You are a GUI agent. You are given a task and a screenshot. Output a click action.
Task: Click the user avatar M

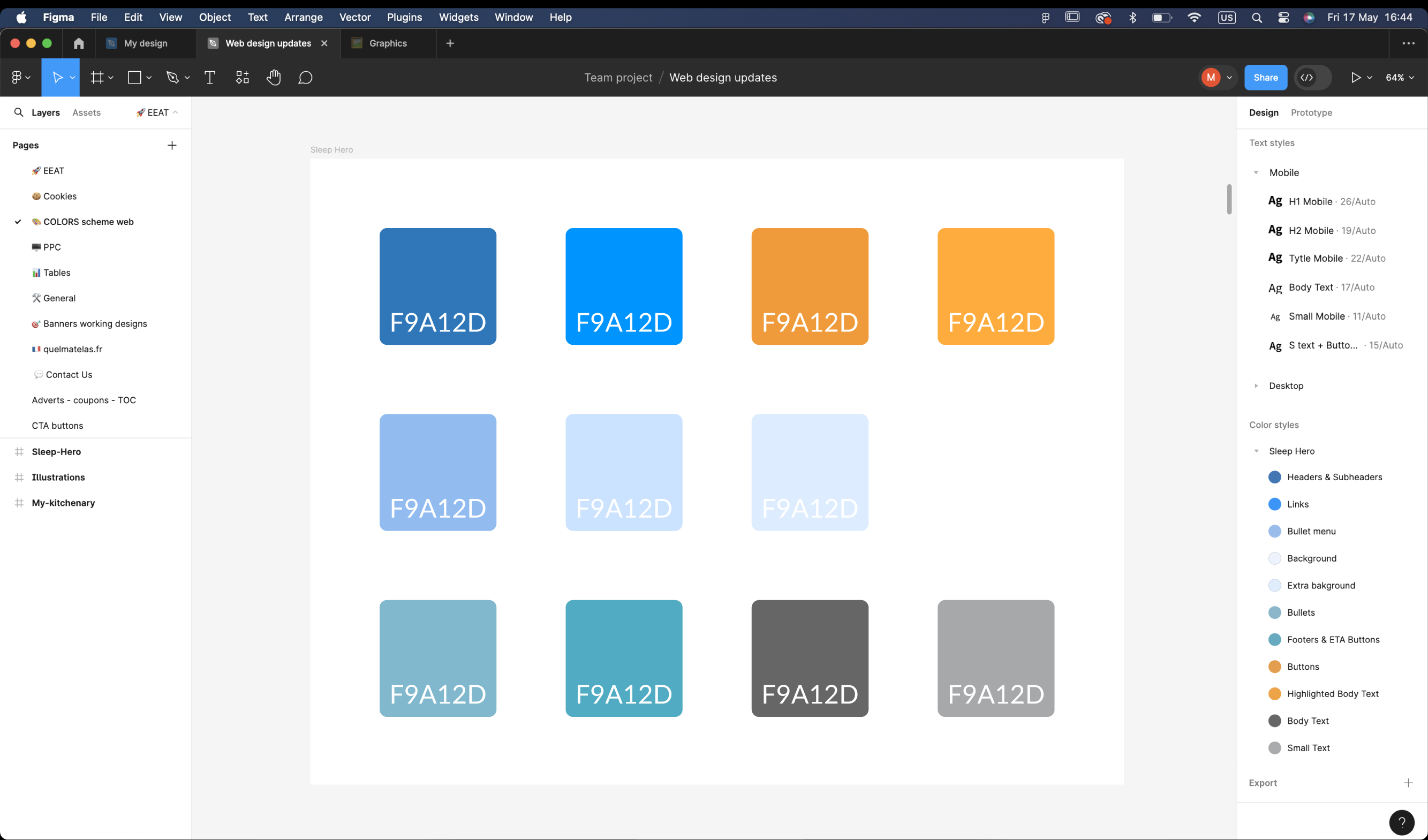click(x=1211, y=78)
